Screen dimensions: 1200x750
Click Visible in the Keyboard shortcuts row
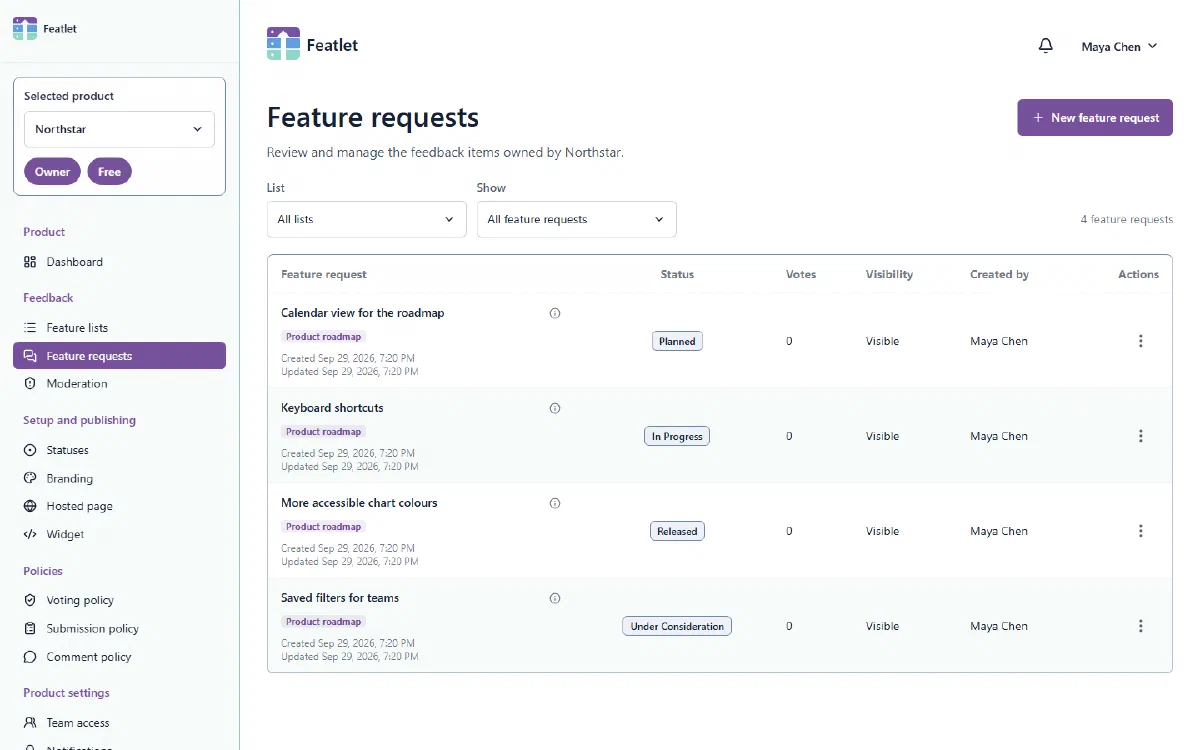[x=882, y=436]
